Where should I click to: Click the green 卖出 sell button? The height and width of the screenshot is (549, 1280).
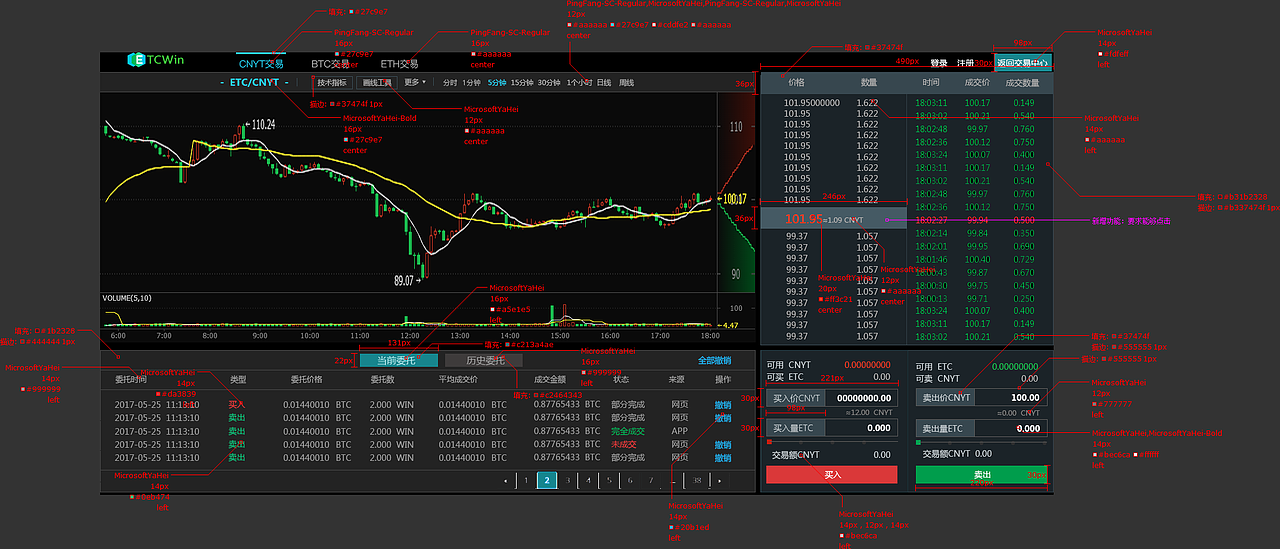(x=981, y=475)
